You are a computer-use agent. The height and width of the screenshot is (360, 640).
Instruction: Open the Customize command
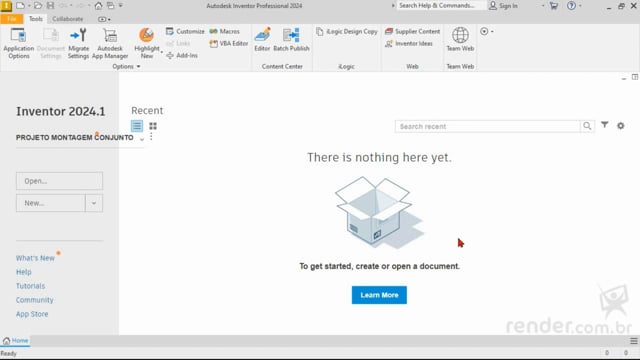tap(185, 31)
